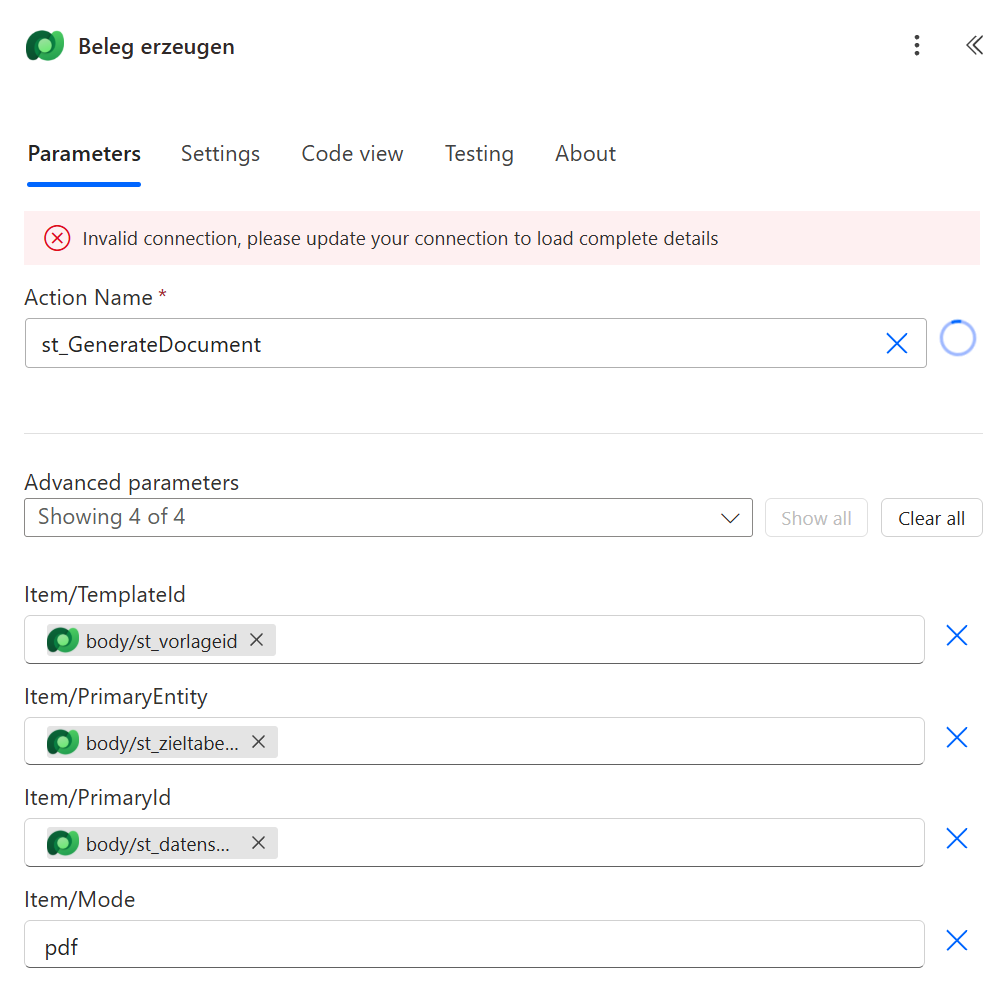Image resolution: width=985 pixels, height=993 pixels.
Task: Click Dataverse icon in body/st_vorlageid token
Action: pos(63,640)
